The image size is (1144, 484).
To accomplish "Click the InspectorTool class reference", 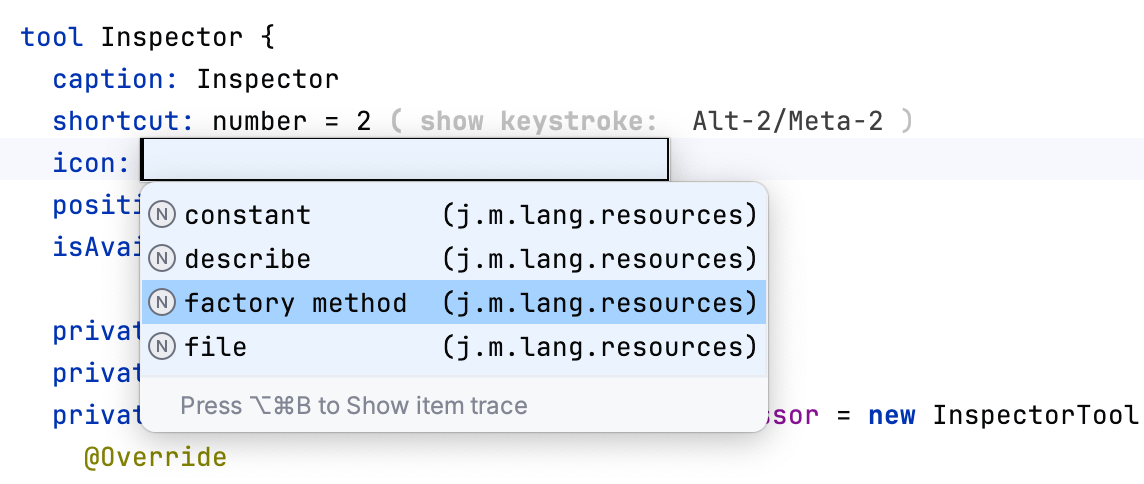I will pos(1034,414).
